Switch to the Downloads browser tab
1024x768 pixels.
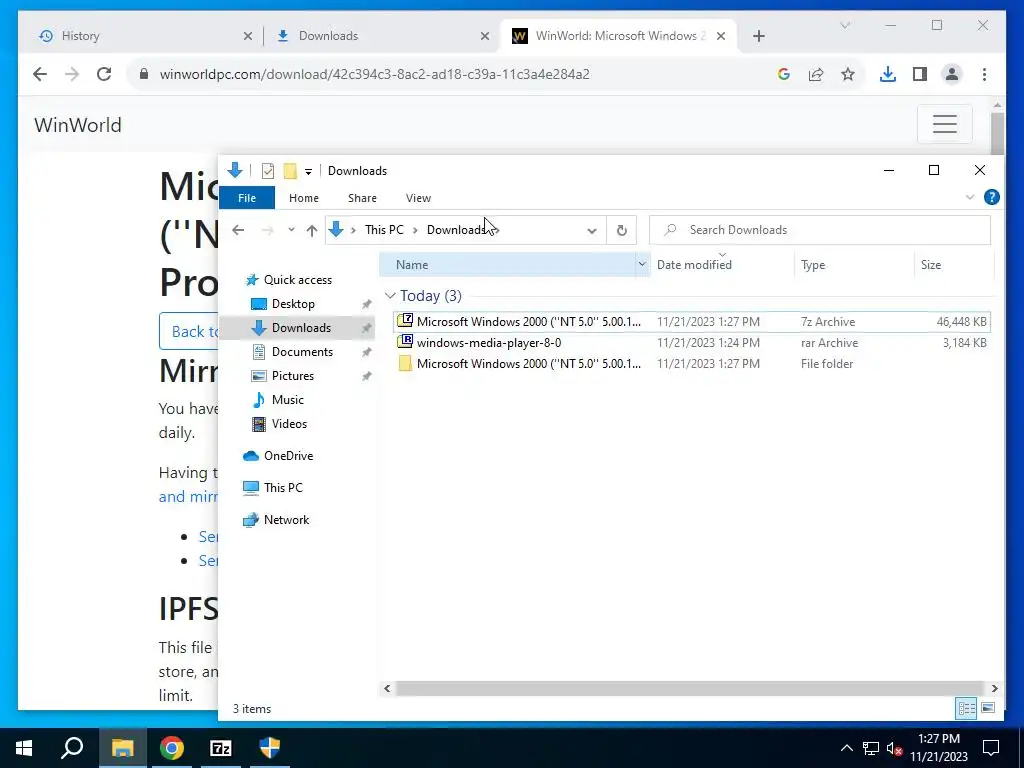(382, 36)
